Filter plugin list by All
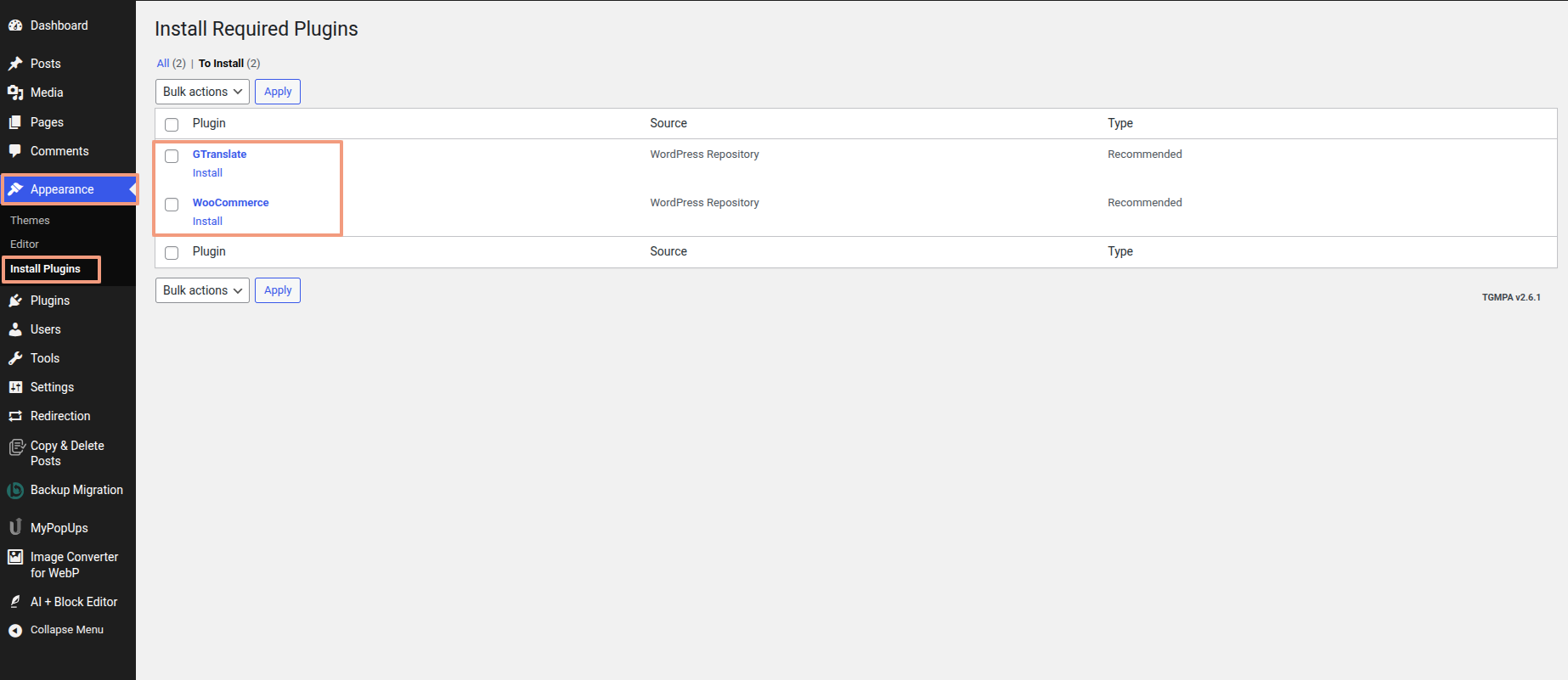This screenshot has height=680, width=1568. [163, 64]
